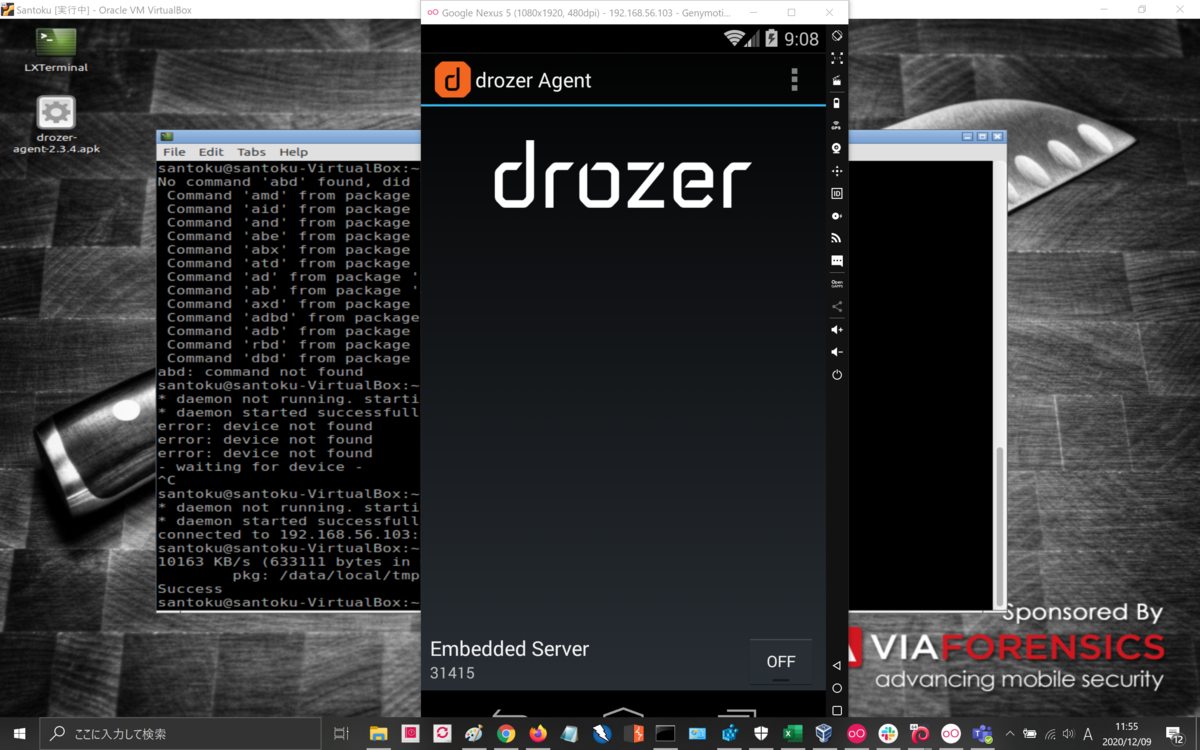Open Genymotion screen capture clapperboard tool
The height and width of the screenshot is (750, 1200).
(x=837, y=81)
